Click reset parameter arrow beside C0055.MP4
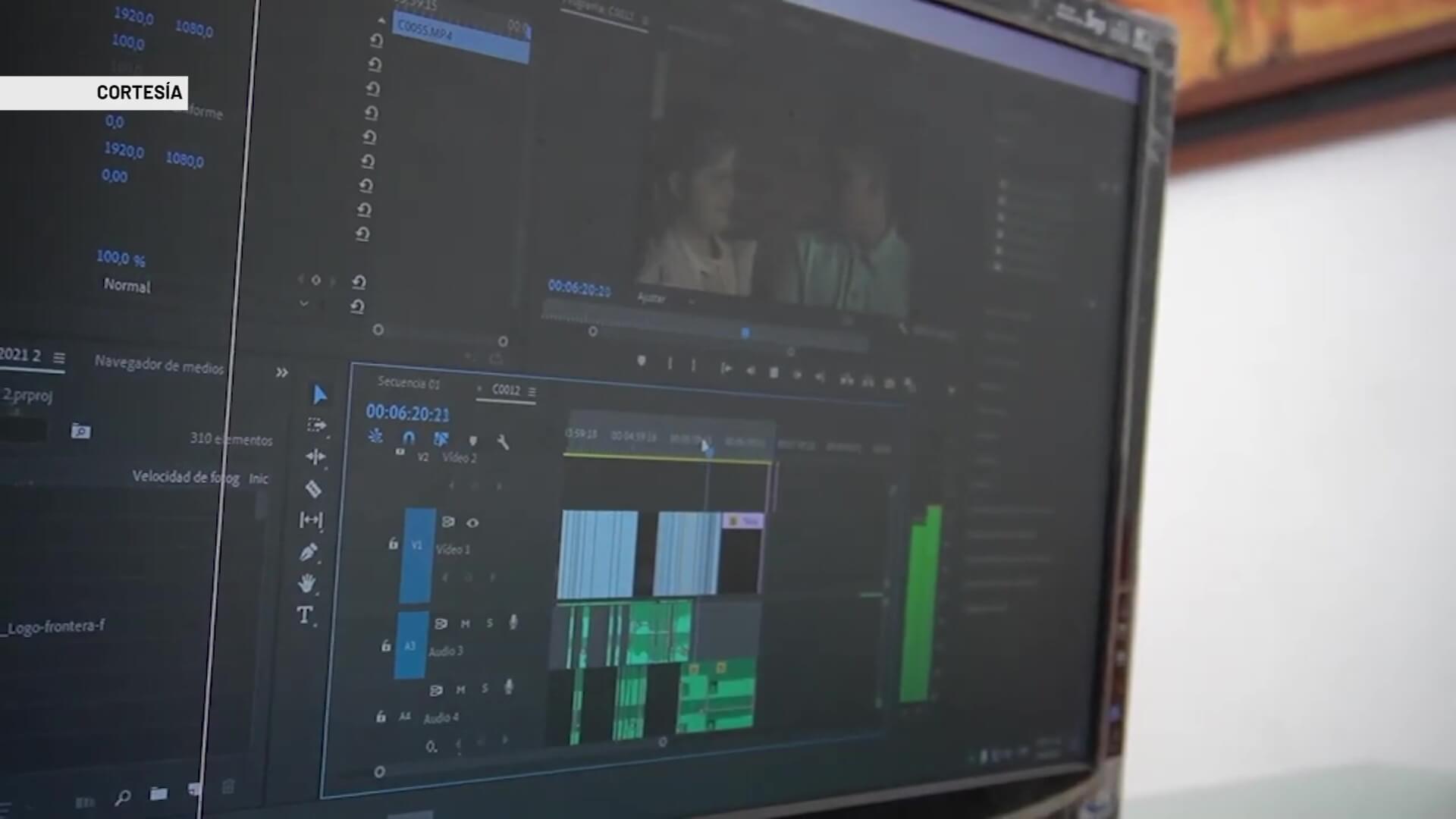 (x=376, y=40)
